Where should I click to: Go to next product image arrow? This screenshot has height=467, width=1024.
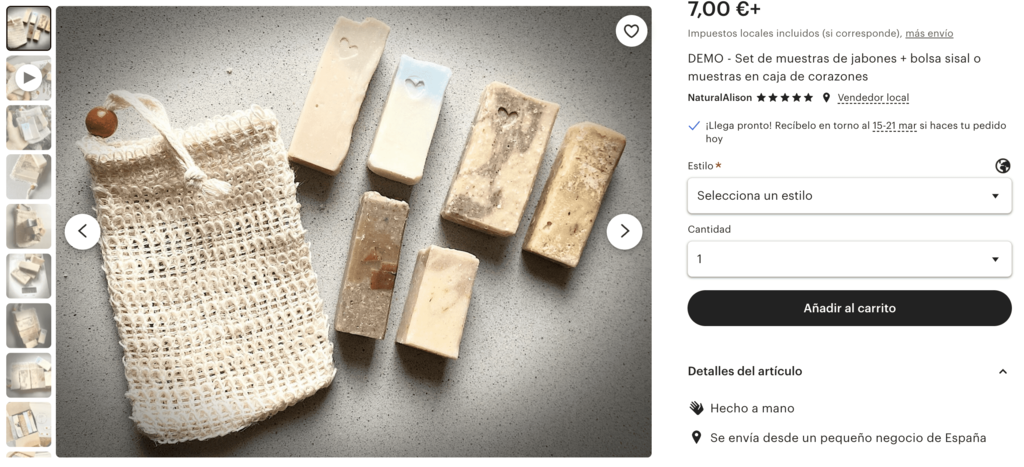[624, 231]
